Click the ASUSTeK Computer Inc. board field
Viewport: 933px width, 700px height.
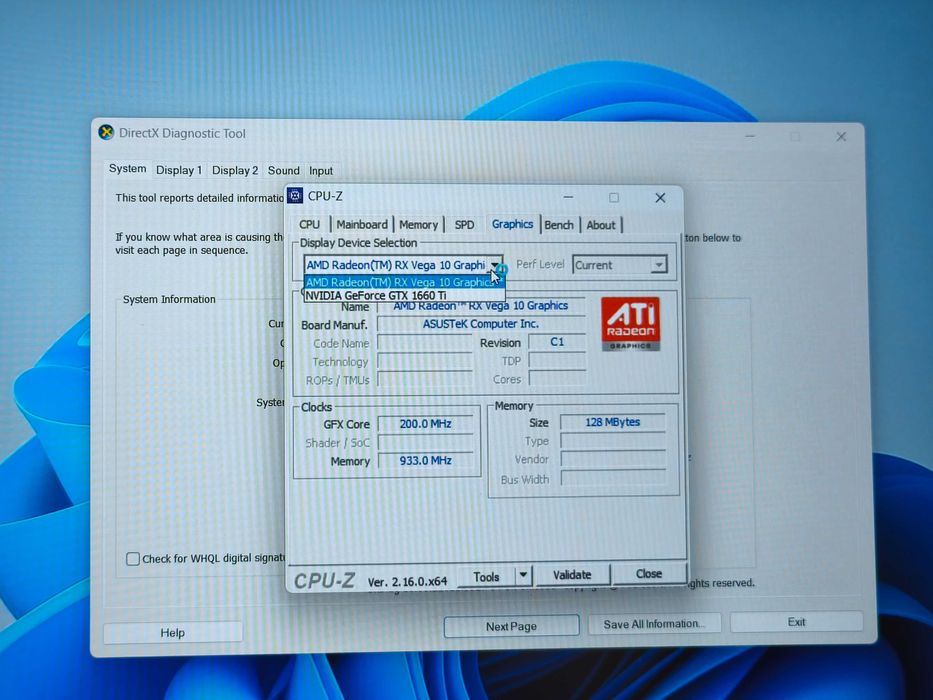(481, 324)
